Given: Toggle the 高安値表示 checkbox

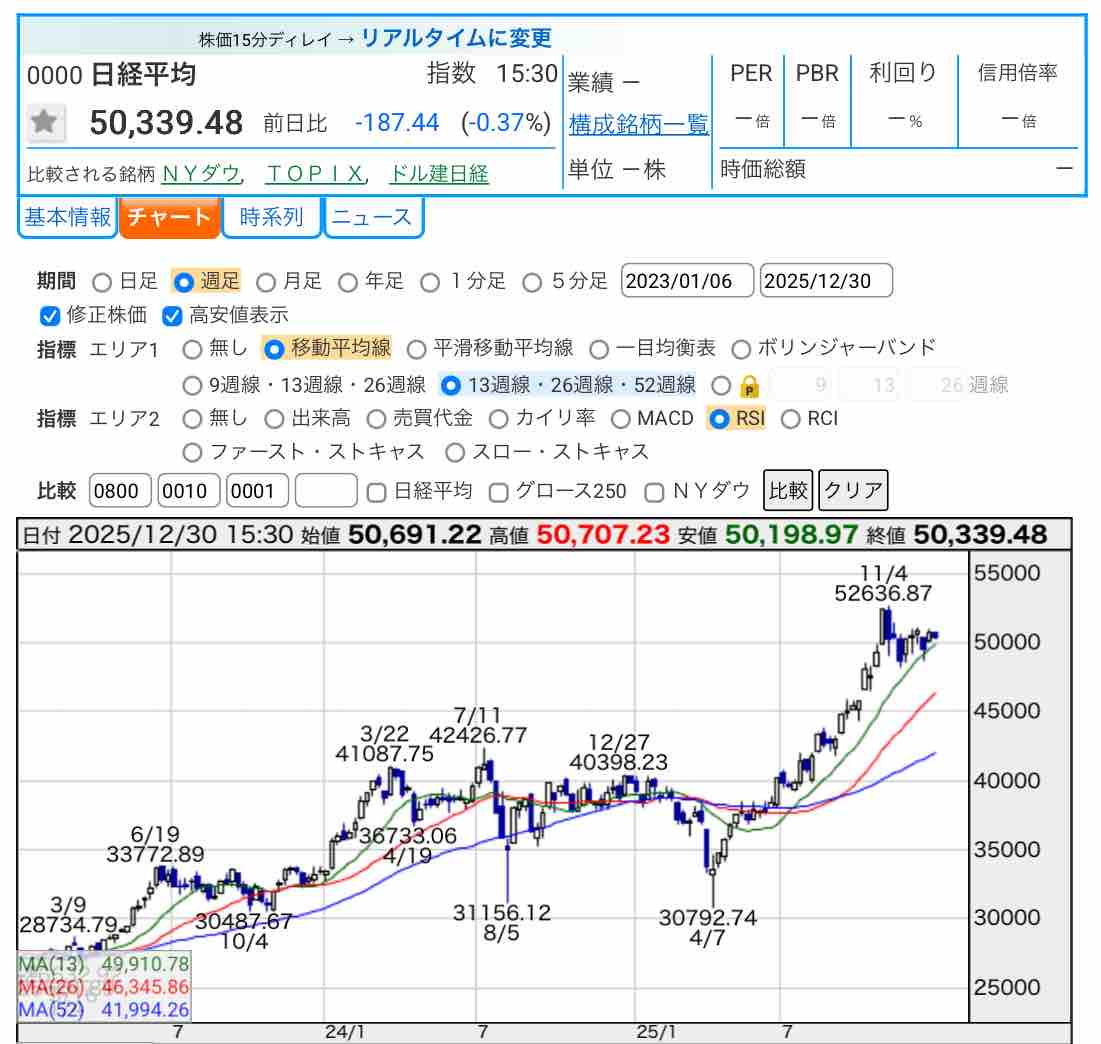Looking at the screenshot, I should click(x=172, y=316).
